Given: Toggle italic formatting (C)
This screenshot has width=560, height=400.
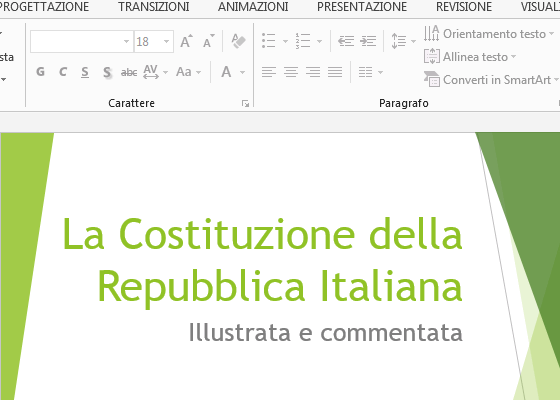Looking at the screenshot, I should 63,72.
